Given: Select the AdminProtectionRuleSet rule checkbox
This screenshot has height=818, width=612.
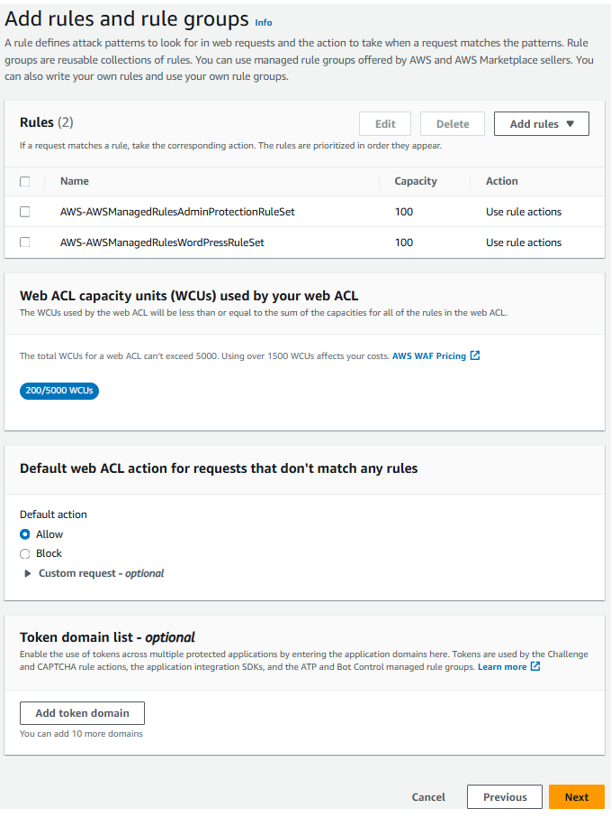Looking at the screenshot, I should tap(25, 211).
